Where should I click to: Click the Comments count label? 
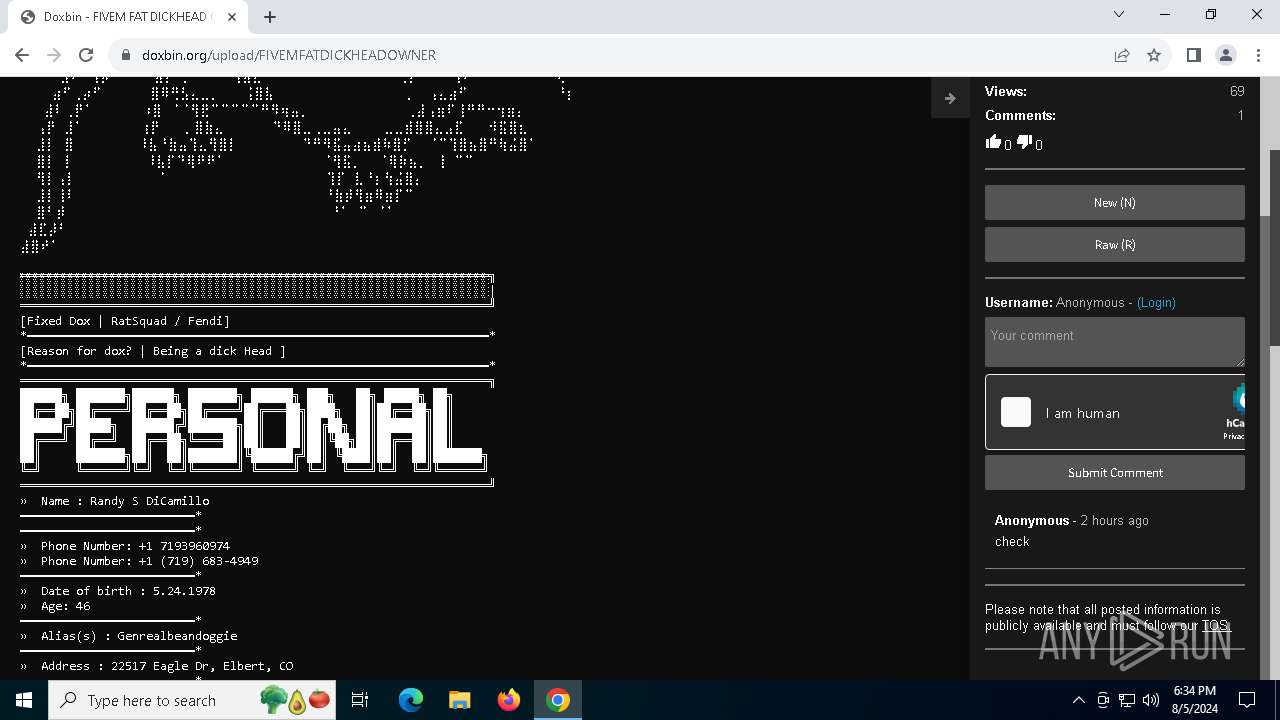(1020, 115)
